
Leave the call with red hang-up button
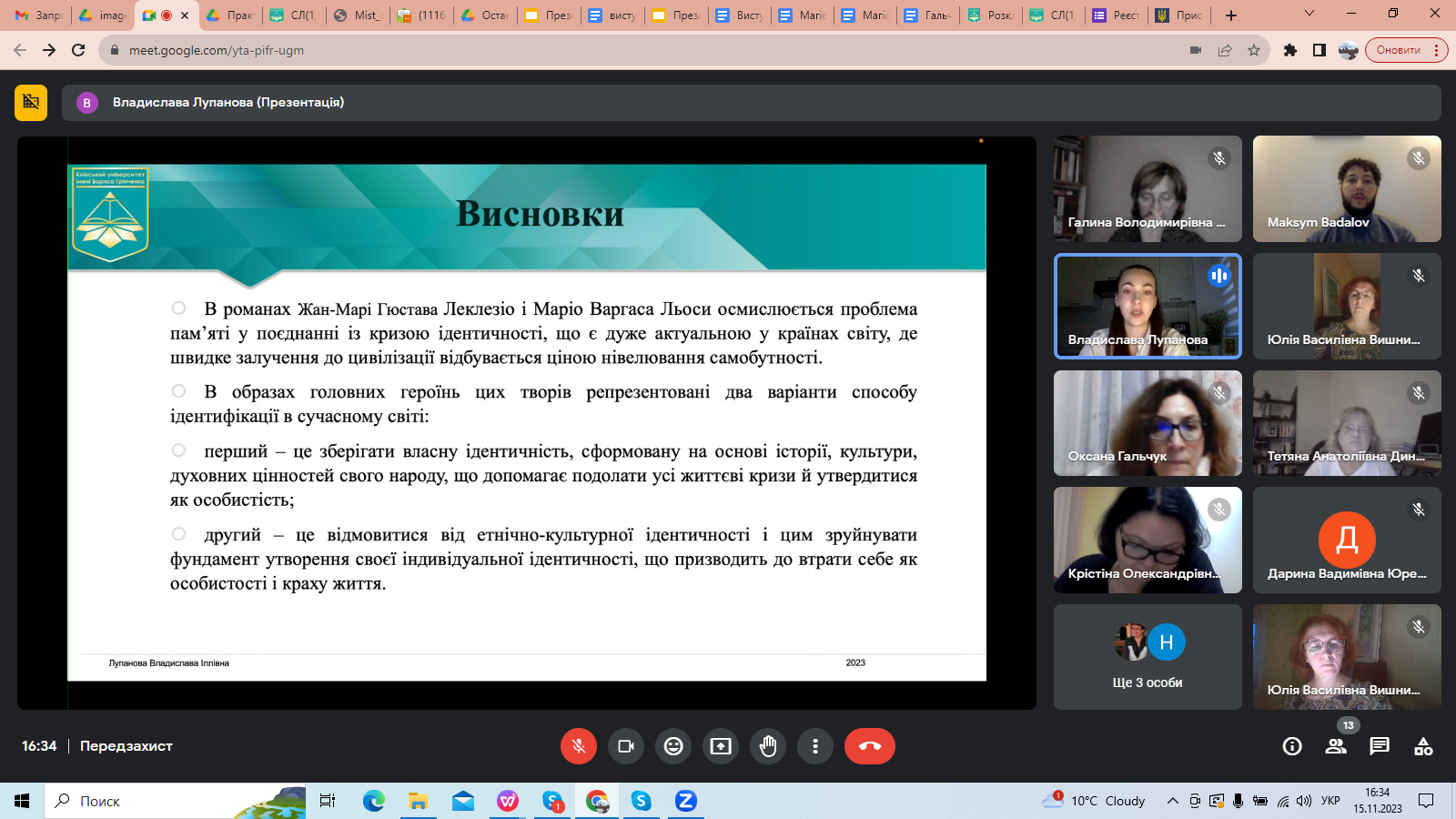869,746
